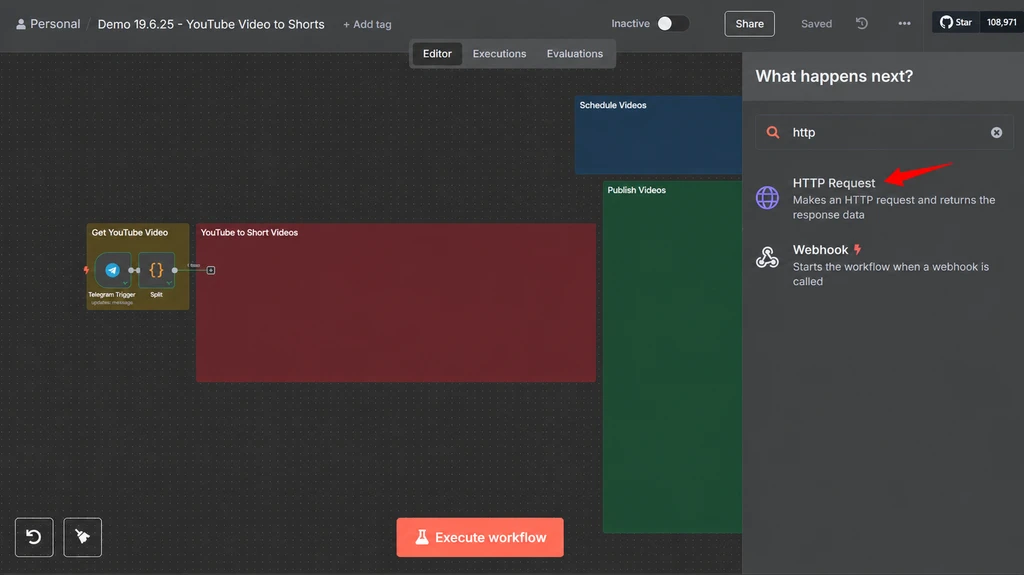Choose the Webhook node icon

[x=767, y=257]
